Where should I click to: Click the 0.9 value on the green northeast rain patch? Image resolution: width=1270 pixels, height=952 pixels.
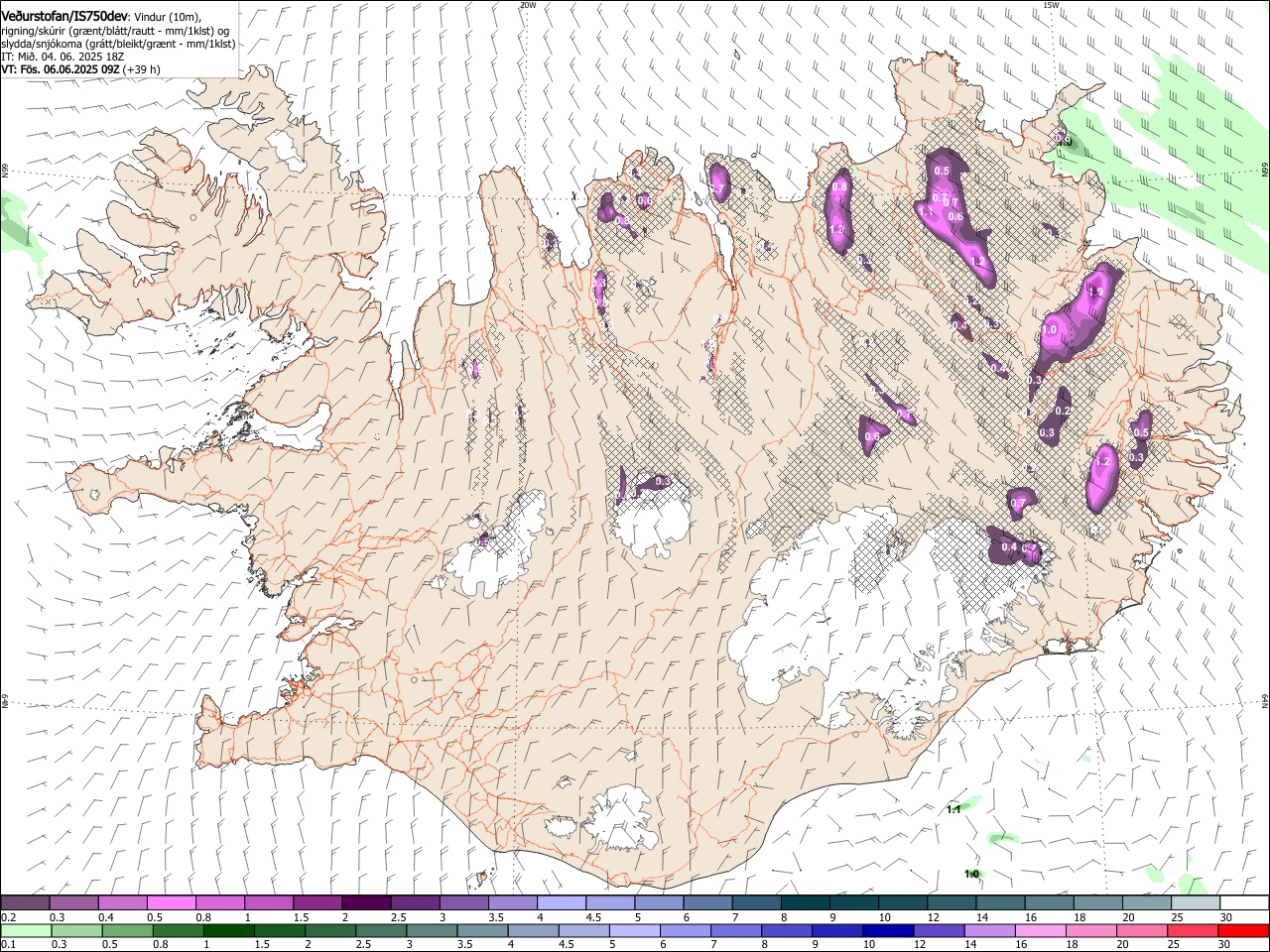click(1065, 142)
